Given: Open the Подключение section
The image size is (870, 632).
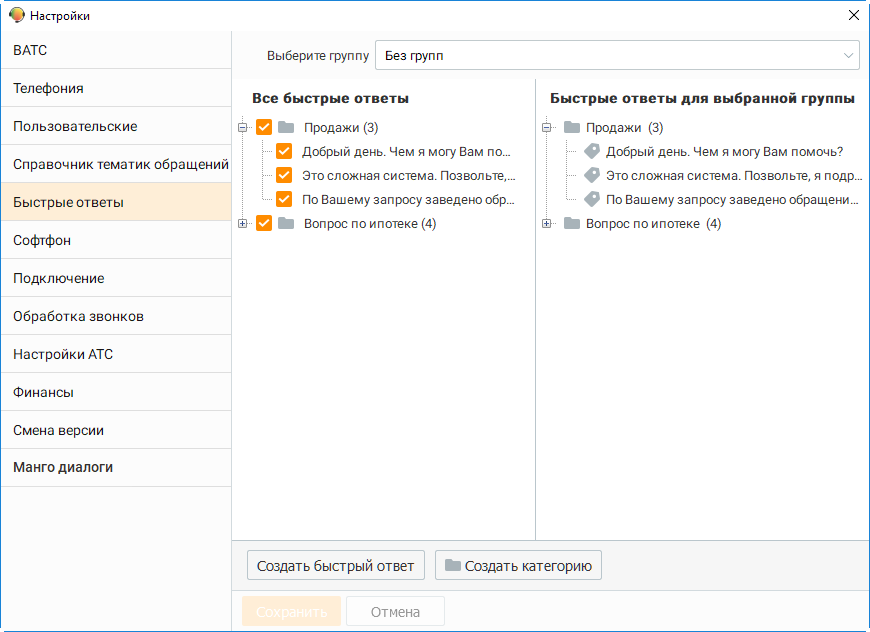Looking at the screenshot, I should [x=116, y=279].
